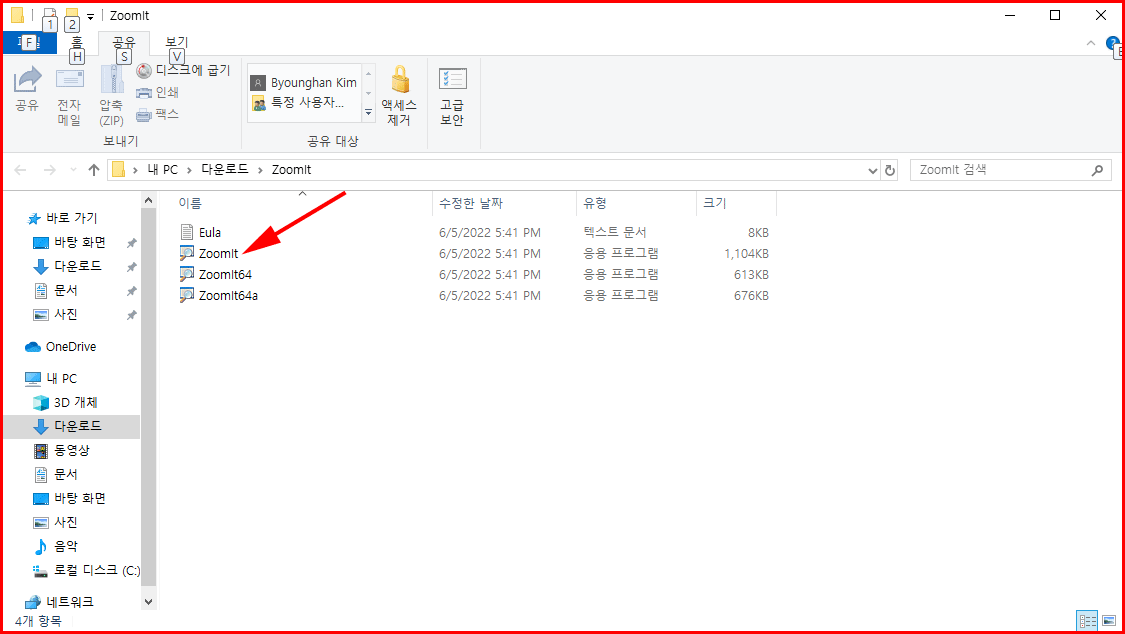Viewport: 1125px width, 634px height.
Task: Click the search magnifier icon
Action: pos(1097,171)
